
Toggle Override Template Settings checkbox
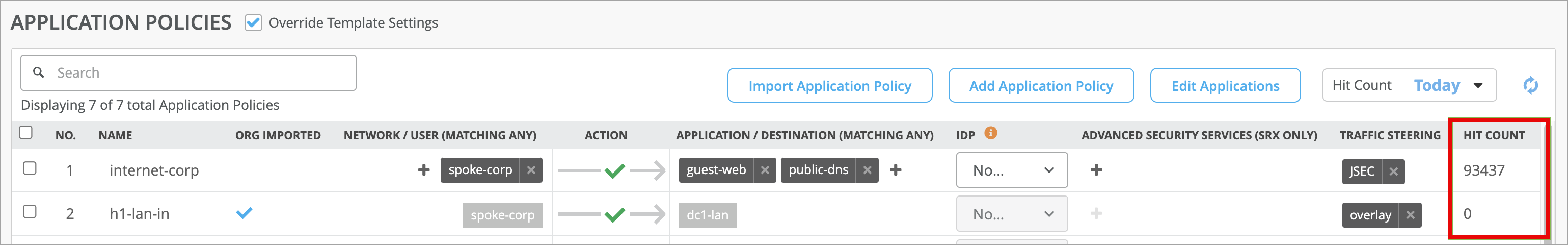(x=253, y=23)
